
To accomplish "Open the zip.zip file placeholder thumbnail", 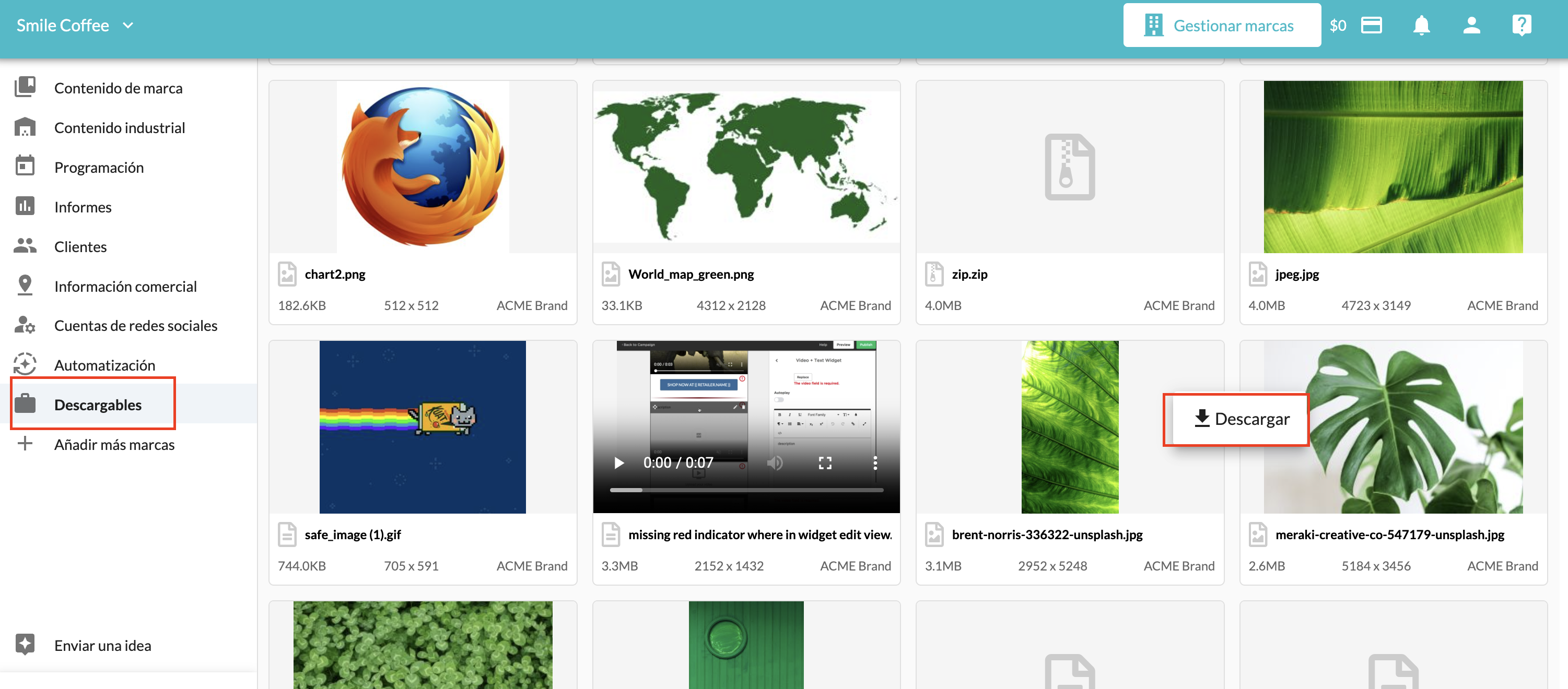I will click(x=1070, y=167).
